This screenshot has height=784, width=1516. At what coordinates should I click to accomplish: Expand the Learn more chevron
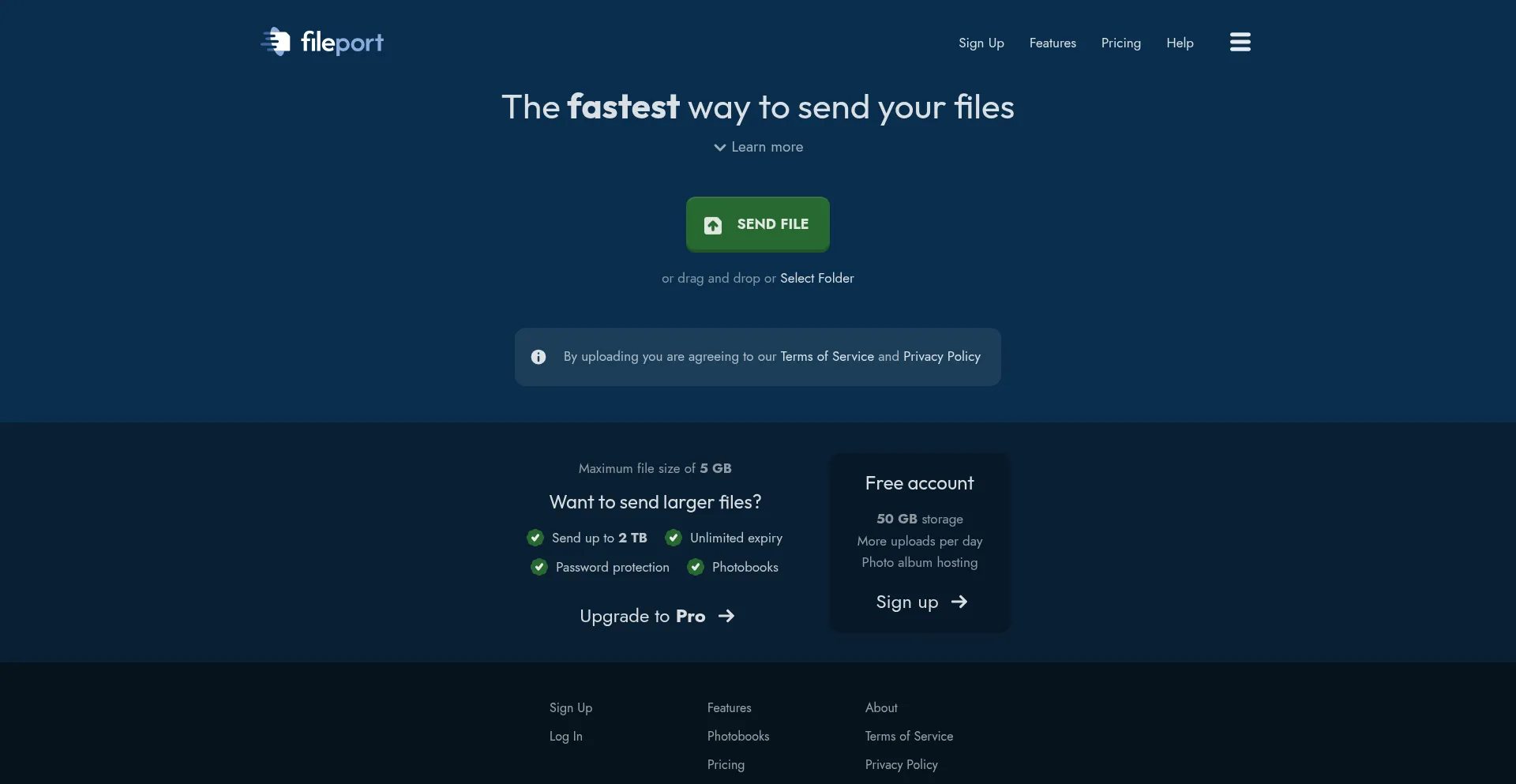[x=720, y=147]
